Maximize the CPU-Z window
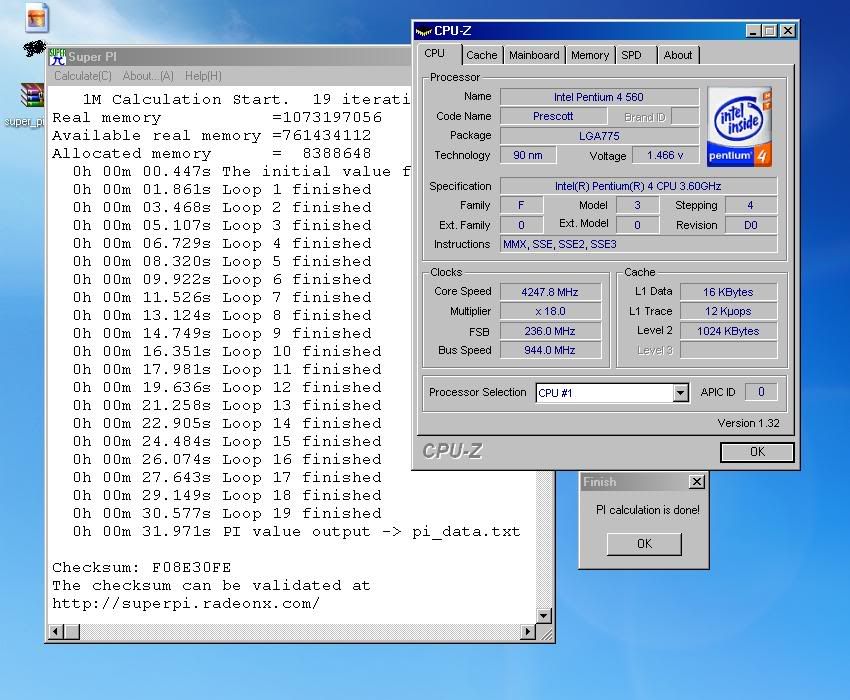The image size is (850, 700). pos(769,31)
